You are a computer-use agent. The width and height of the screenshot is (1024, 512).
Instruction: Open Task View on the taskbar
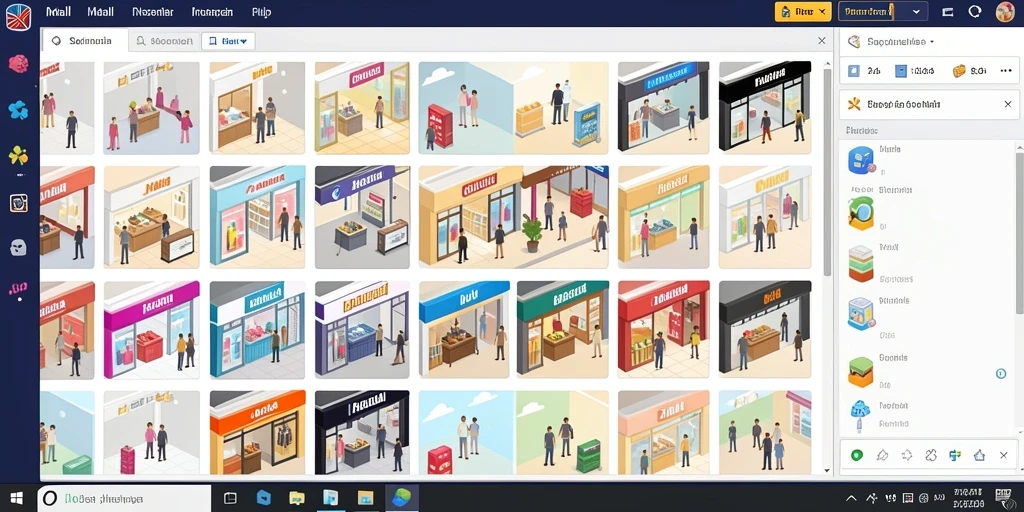coord(230,498)
